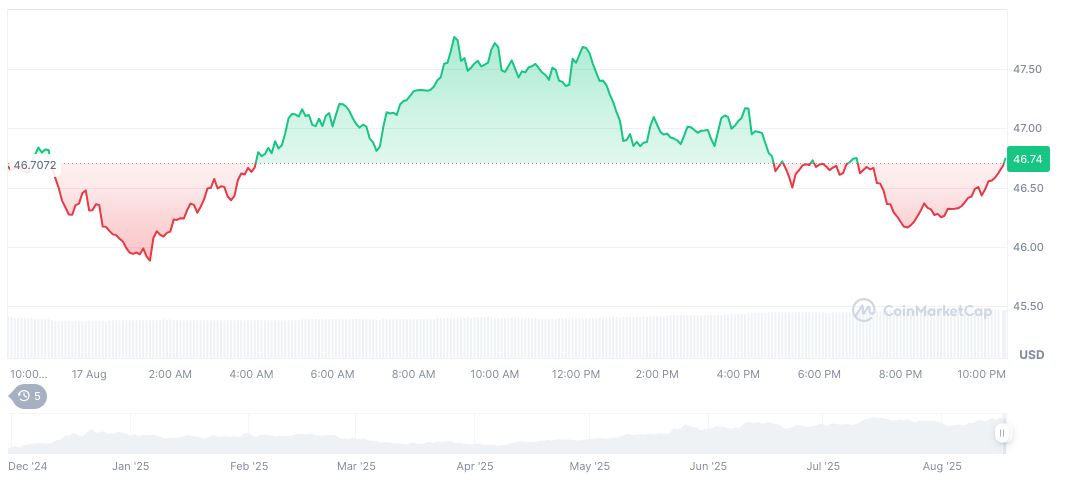This screenshot has height=477, width=1072.
Task: Click the Aug '25 label in navigator
Action: [941, 466]
